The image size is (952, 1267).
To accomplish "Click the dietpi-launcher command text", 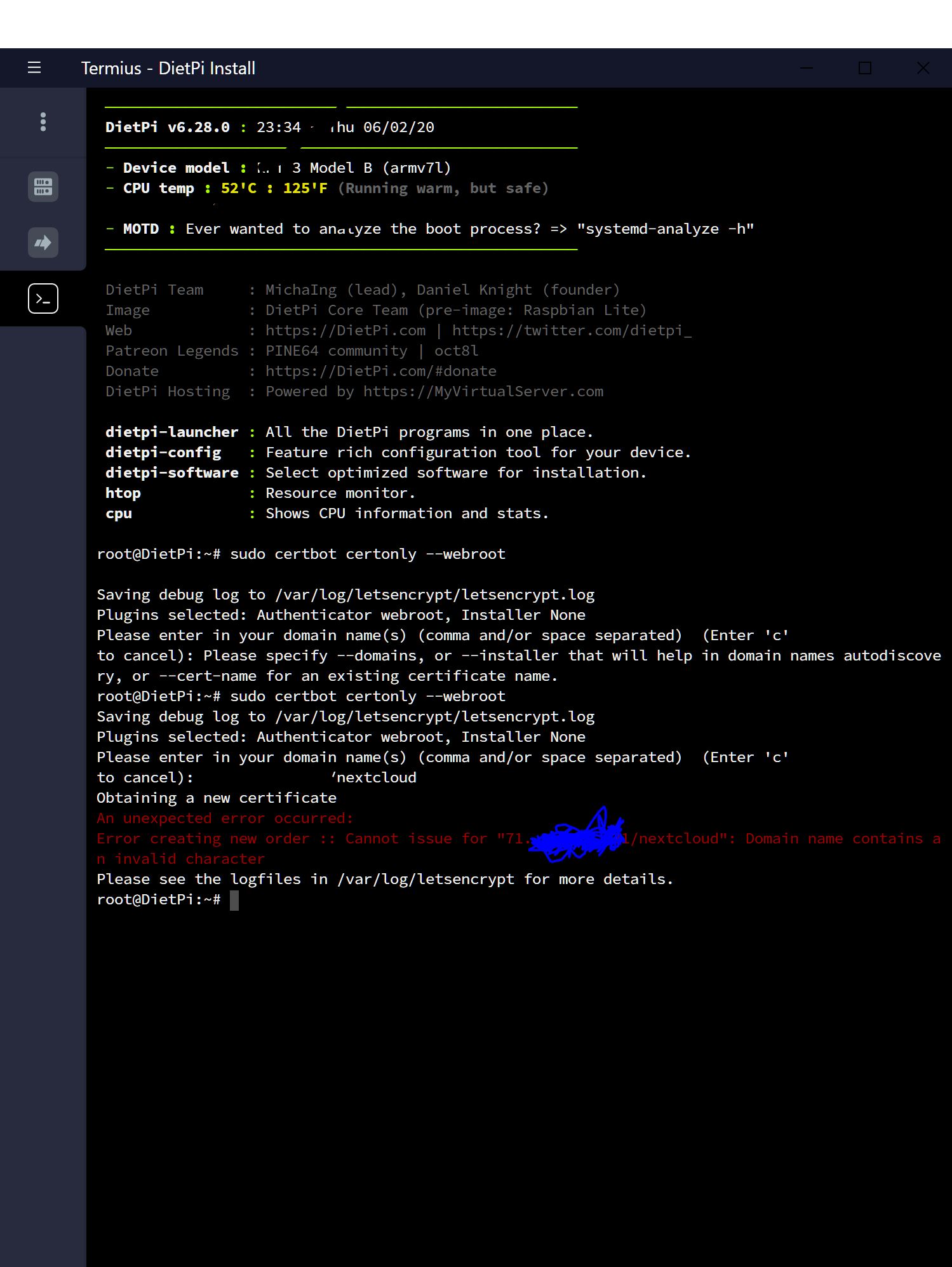I will pos(171,432).
